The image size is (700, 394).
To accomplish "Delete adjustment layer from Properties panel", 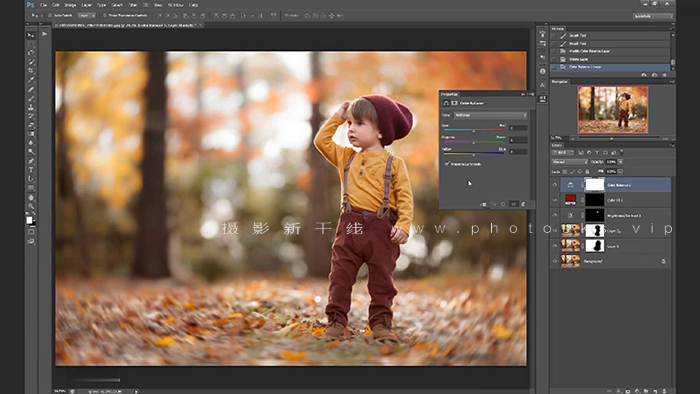I will click(523, 204).
